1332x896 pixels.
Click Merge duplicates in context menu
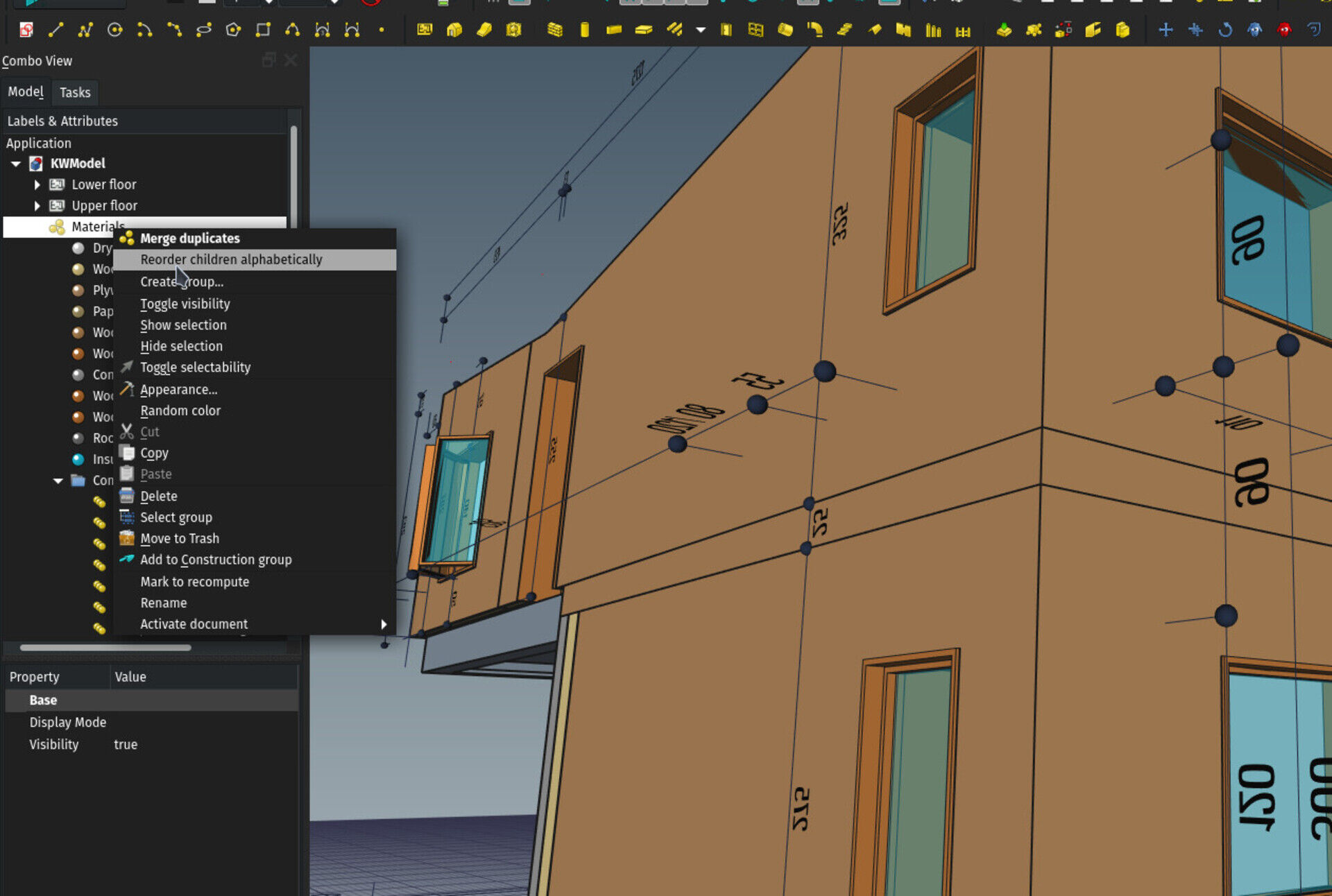click(x=190, y=238)
